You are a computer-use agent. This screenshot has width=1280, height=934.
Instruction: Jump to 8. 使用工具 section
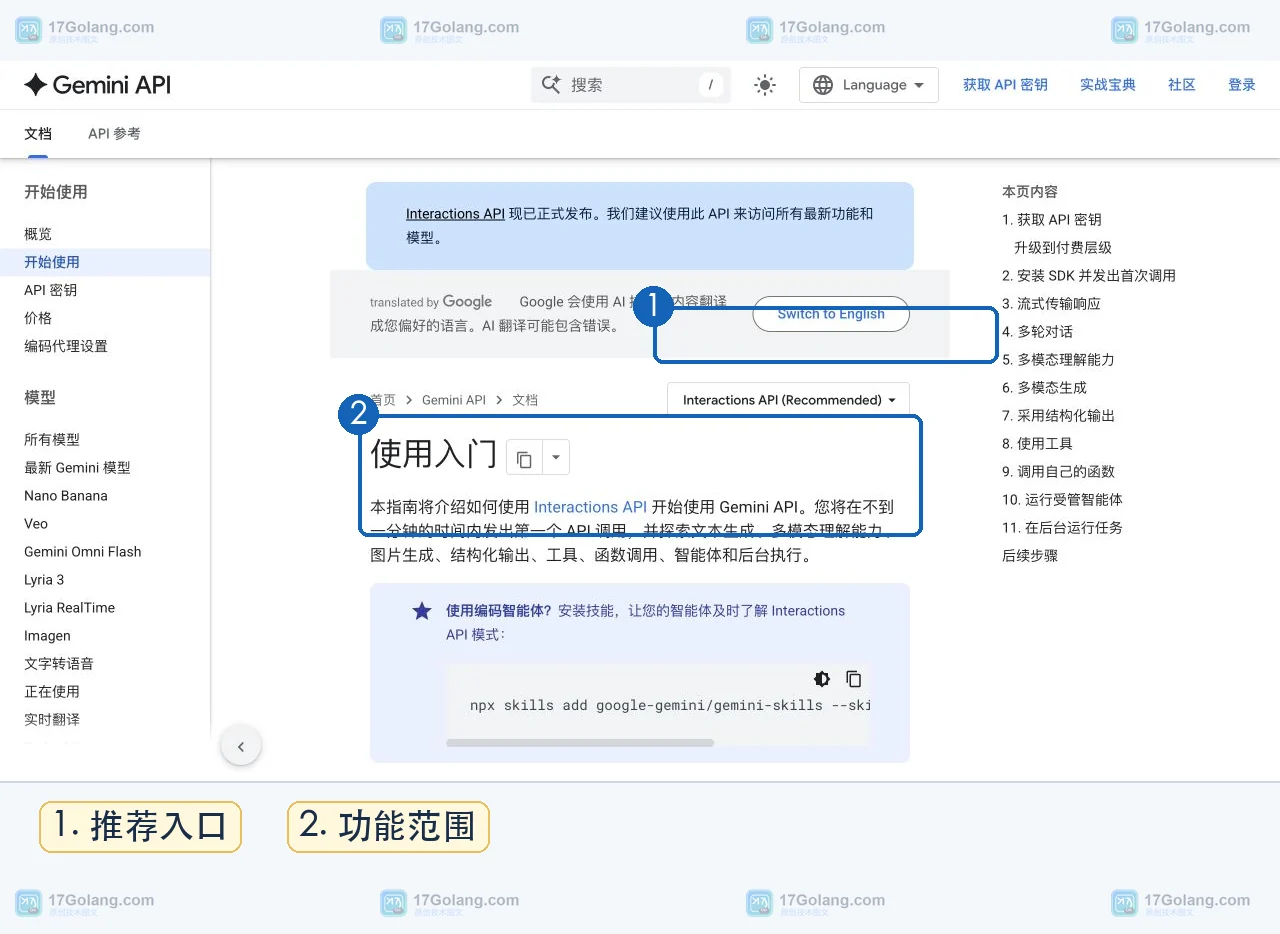click(1037, 444)
